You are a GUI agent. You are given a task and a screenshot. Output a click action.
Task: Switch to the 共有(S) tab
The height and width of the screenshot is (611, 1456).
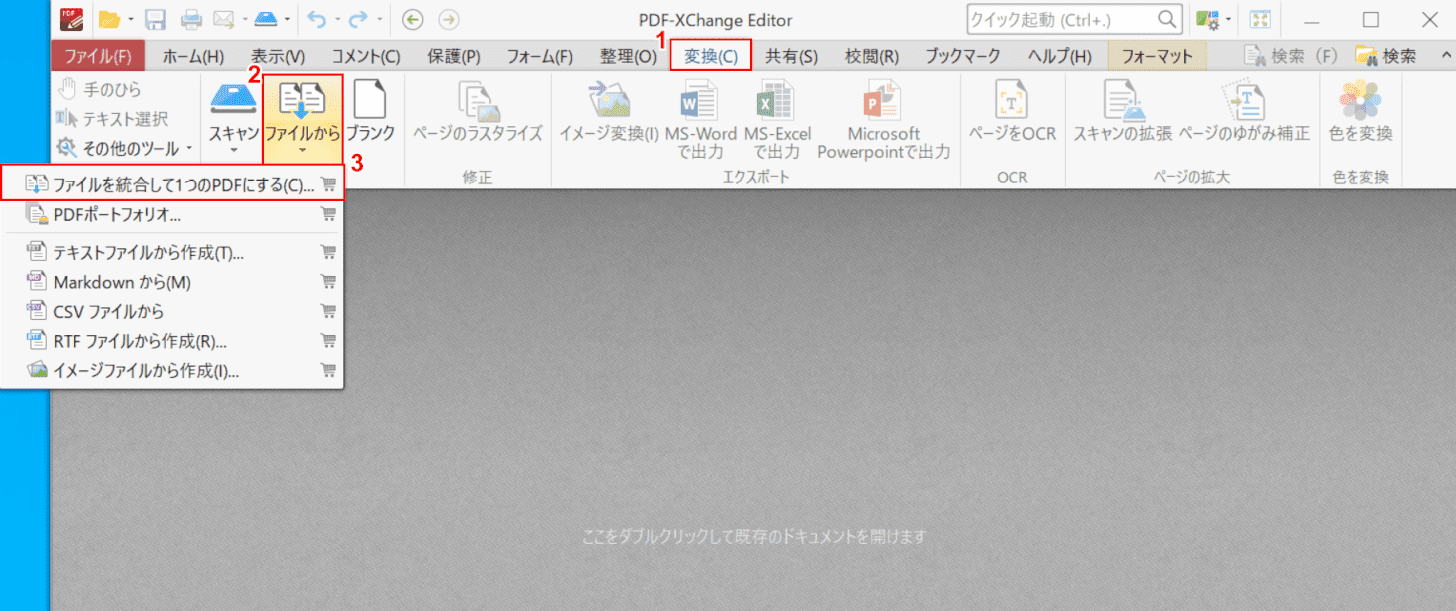point(791,56)
